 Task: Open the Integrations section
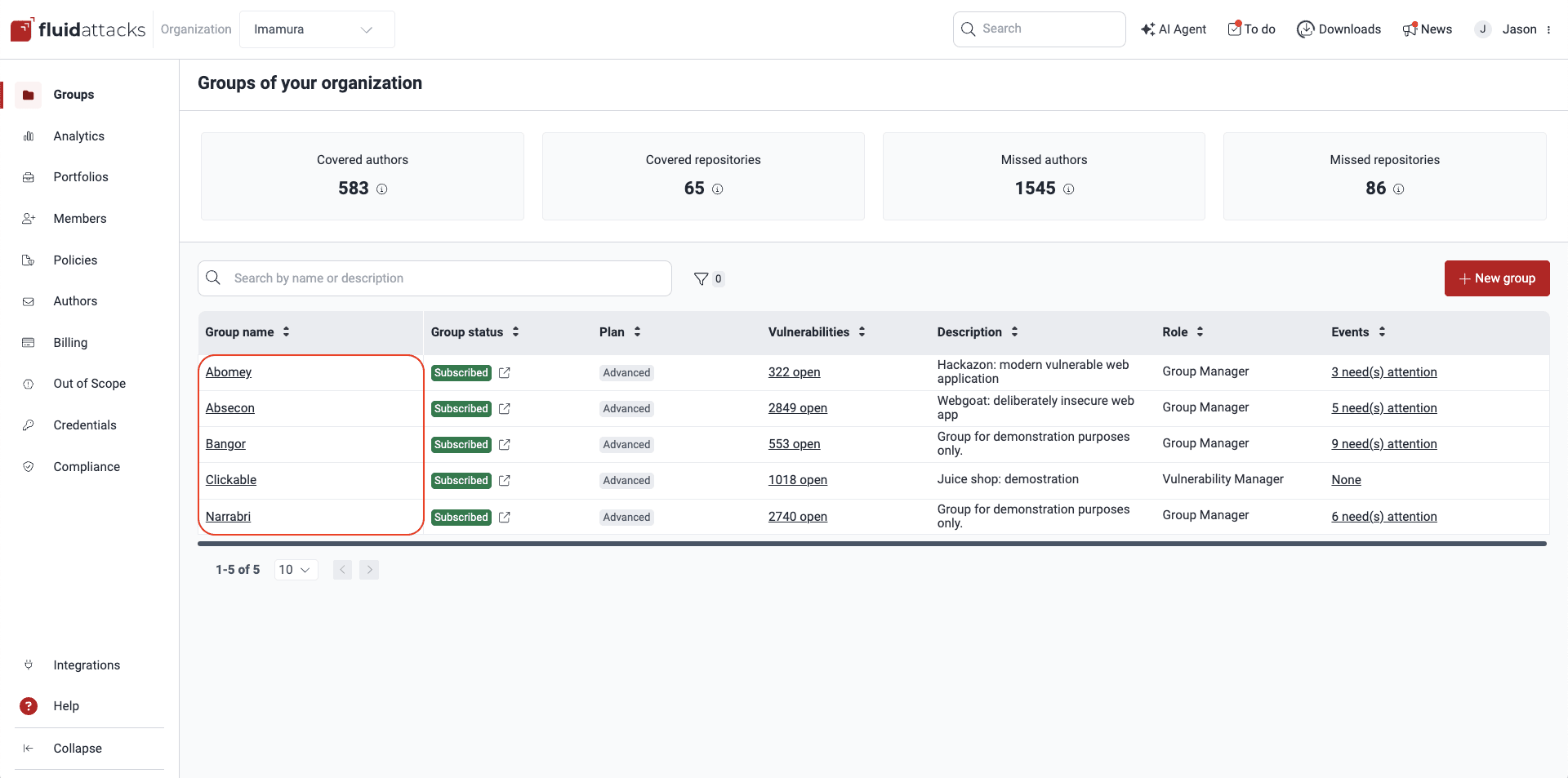tap(86, 665)
